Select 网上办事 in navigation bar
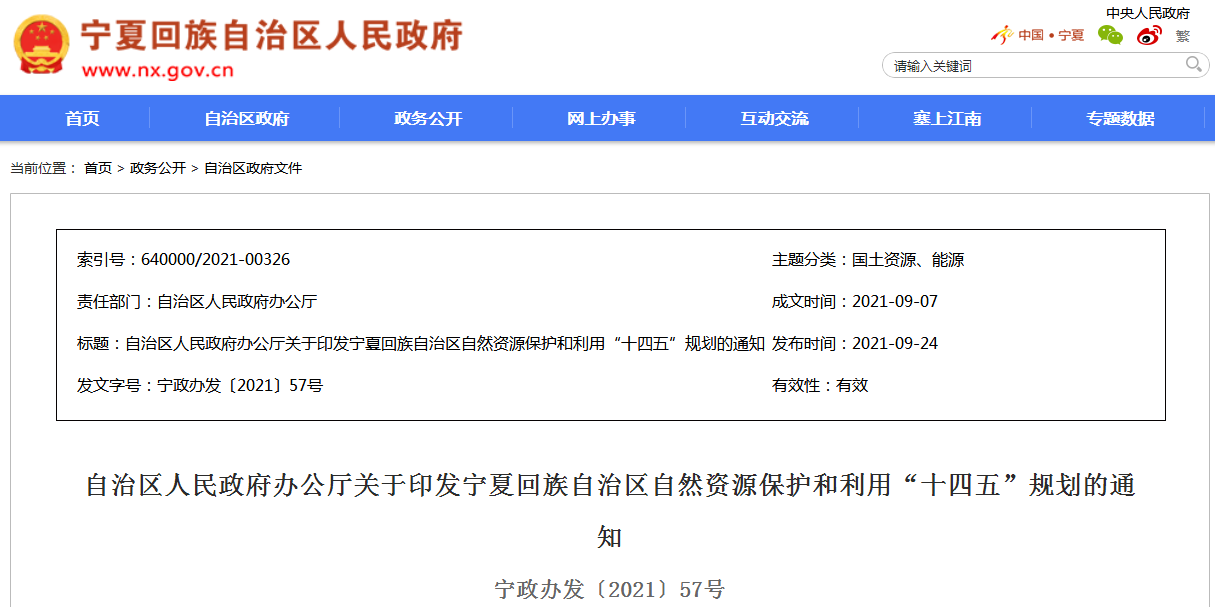1215x607 pixels. pos(601,118)
